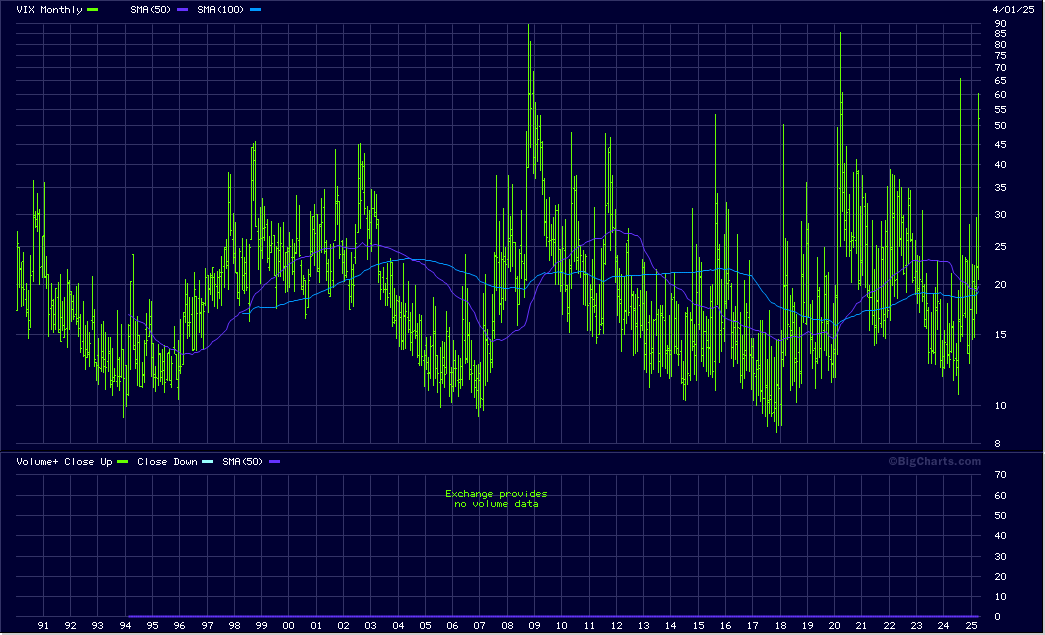The height and width of the screenshot is (635, 1045).
Task: Click the 25 label on the price axis
Action: click(1000, 247)
